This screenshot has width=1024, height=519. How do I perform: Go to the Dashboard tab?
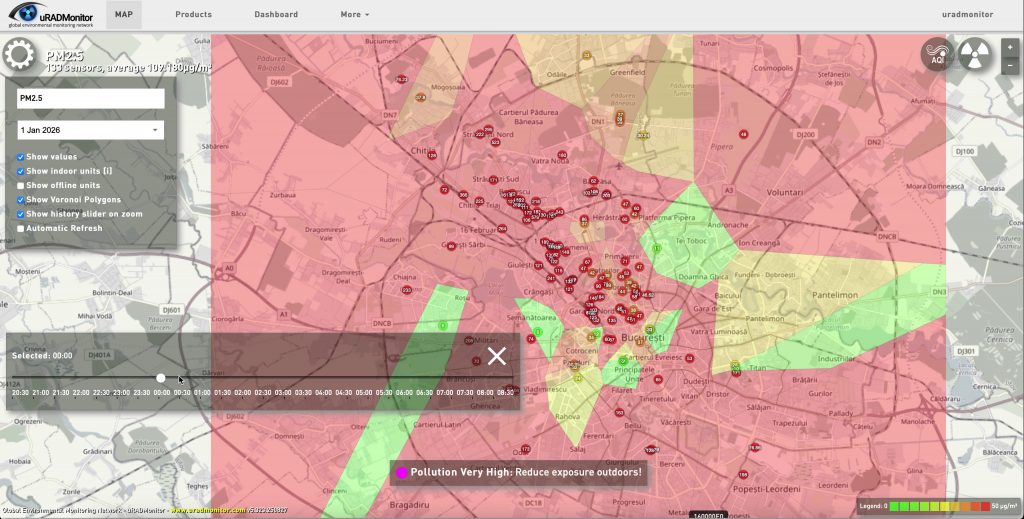(276, 15)
